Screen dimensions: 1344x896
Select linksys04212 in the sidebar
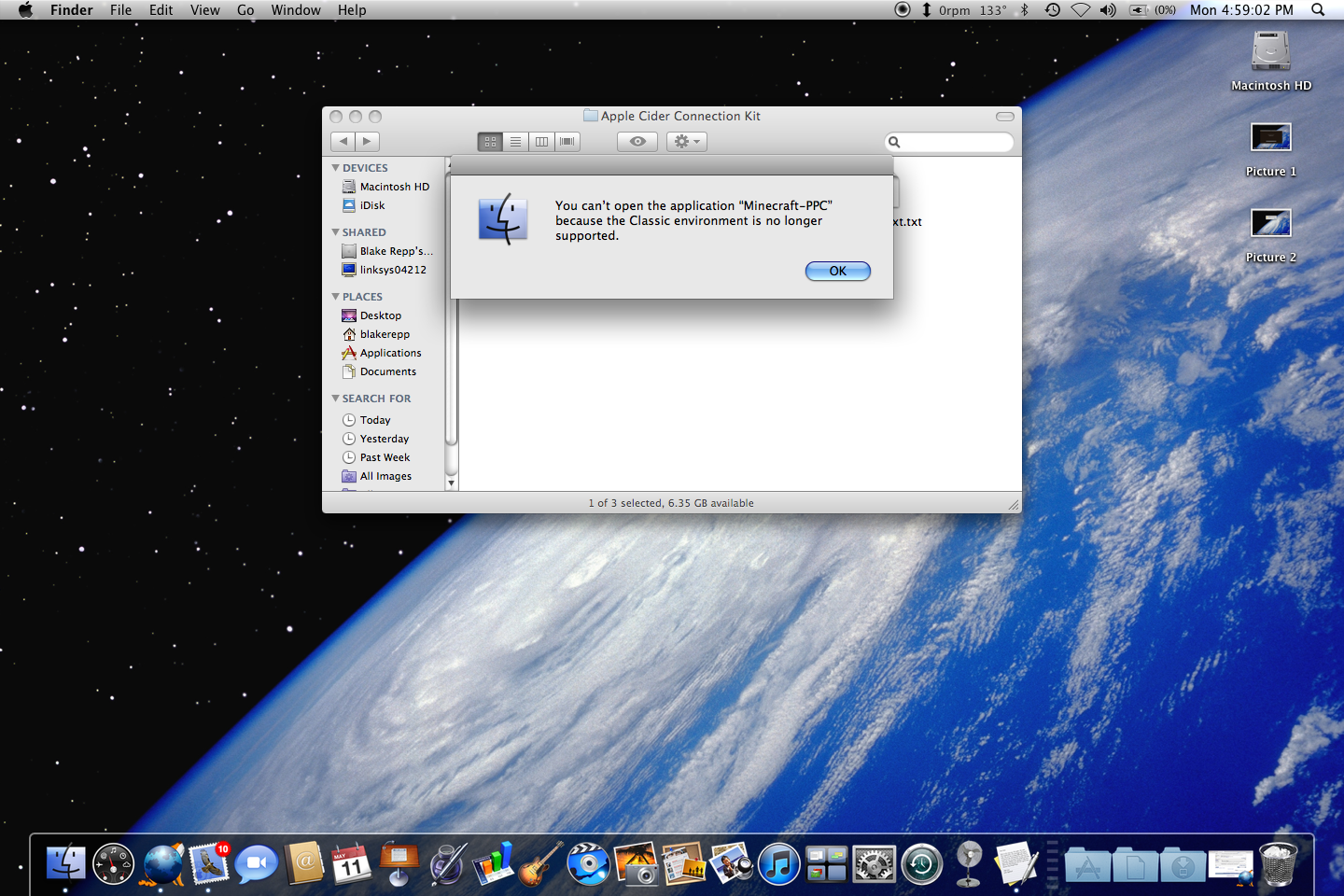[x=384, y=270]
